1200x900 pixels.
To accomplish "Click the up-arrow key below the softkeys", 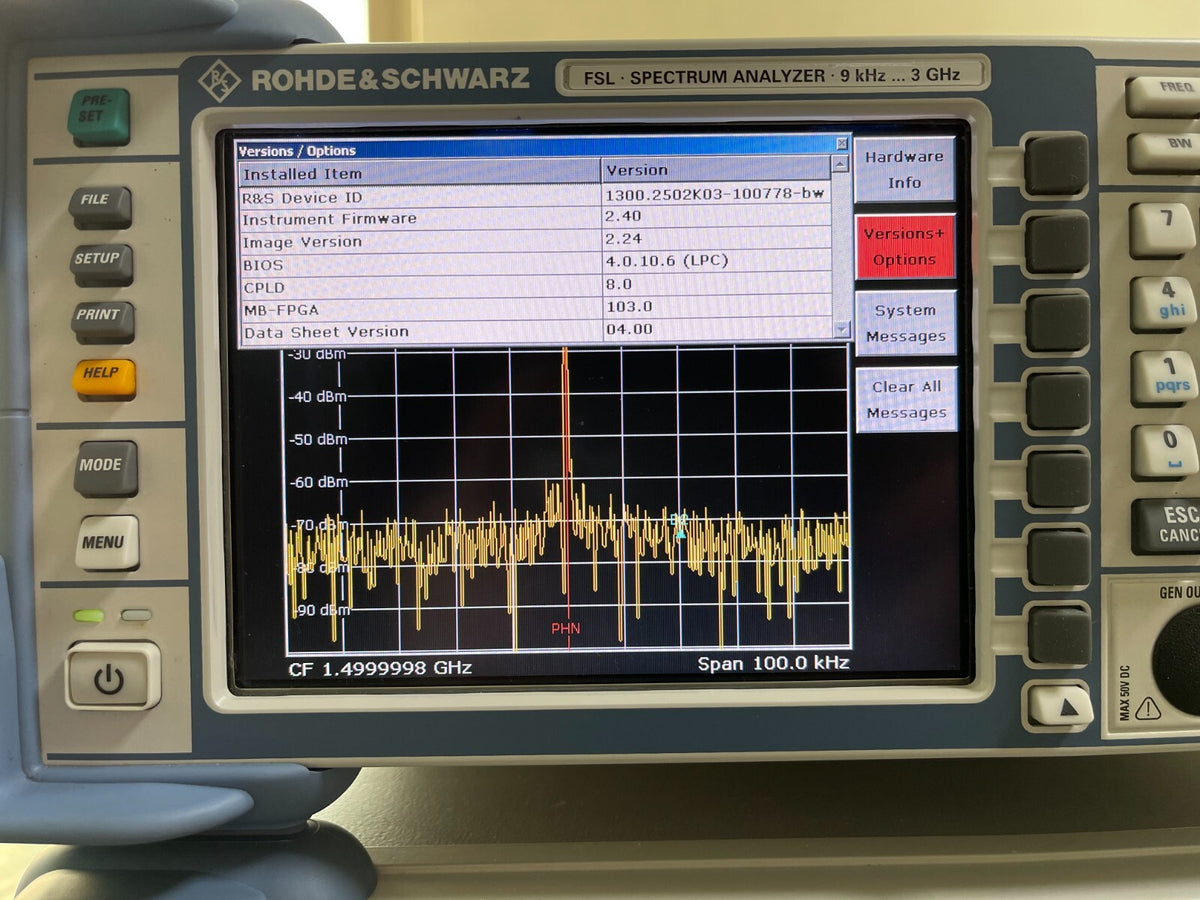I will (x=1061, y=706).
